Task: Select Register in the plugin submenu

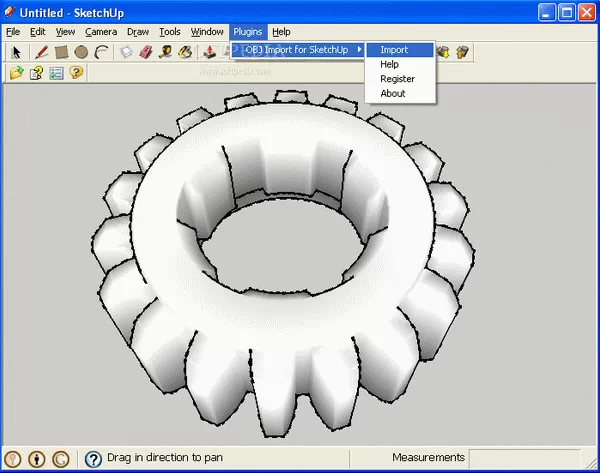Action: coord(400,79)
